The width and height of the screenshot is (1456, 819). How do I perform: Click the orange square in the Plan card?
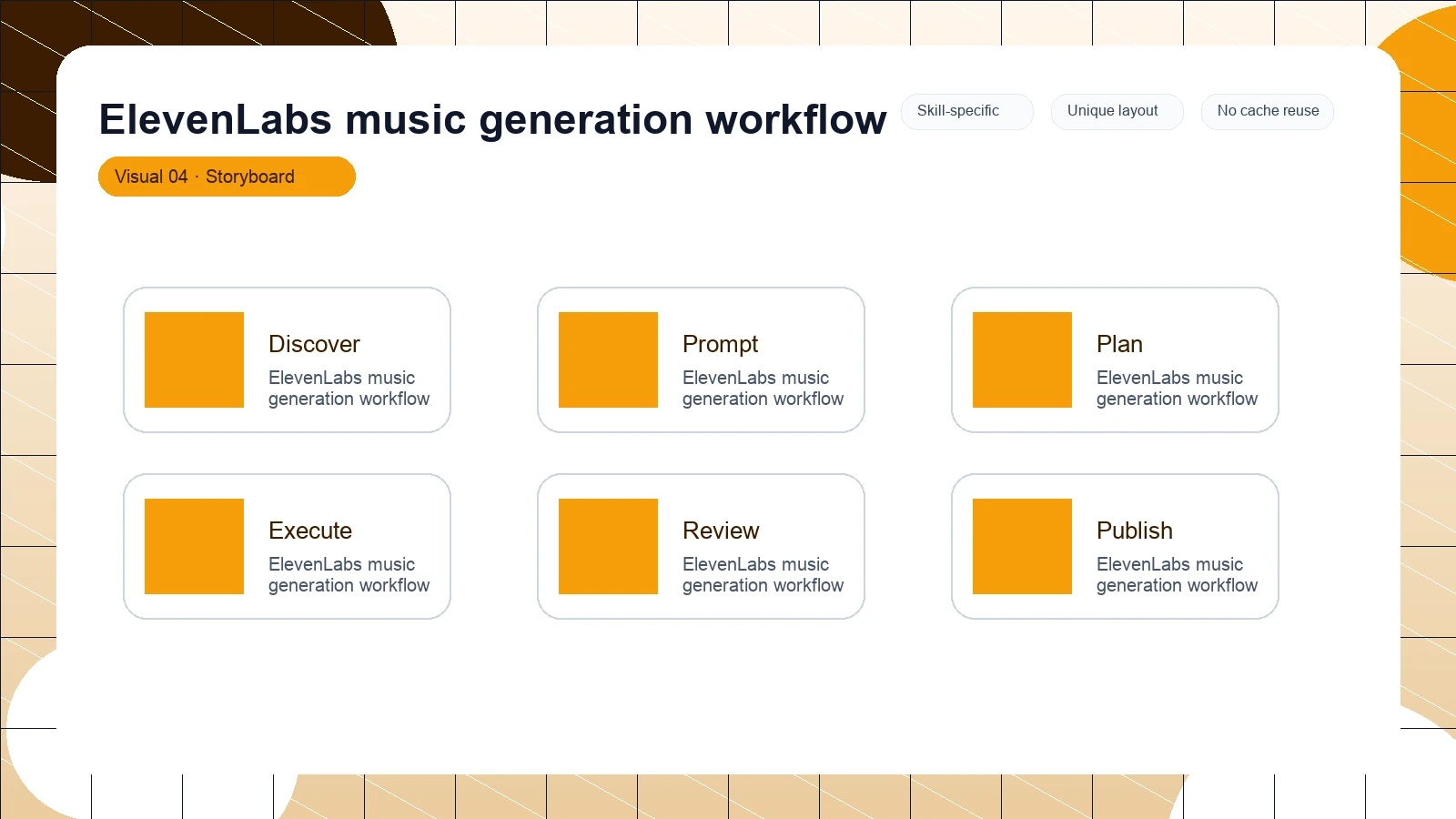(1022, 359)
